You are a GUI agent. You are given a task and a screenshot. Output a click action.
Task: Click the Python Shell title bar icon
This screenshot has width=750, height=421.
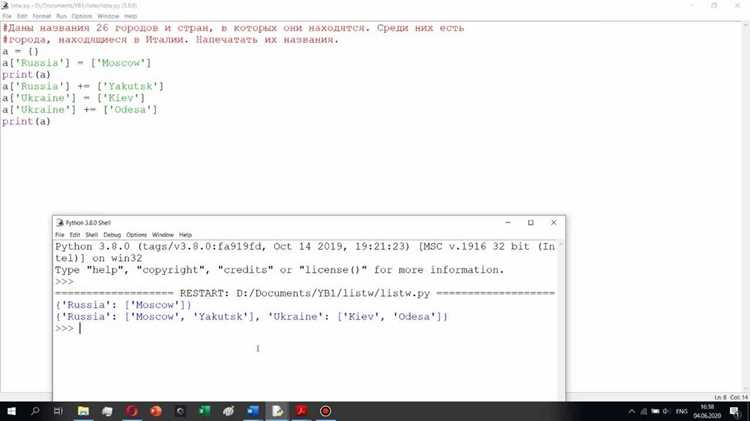coord(60,223)
